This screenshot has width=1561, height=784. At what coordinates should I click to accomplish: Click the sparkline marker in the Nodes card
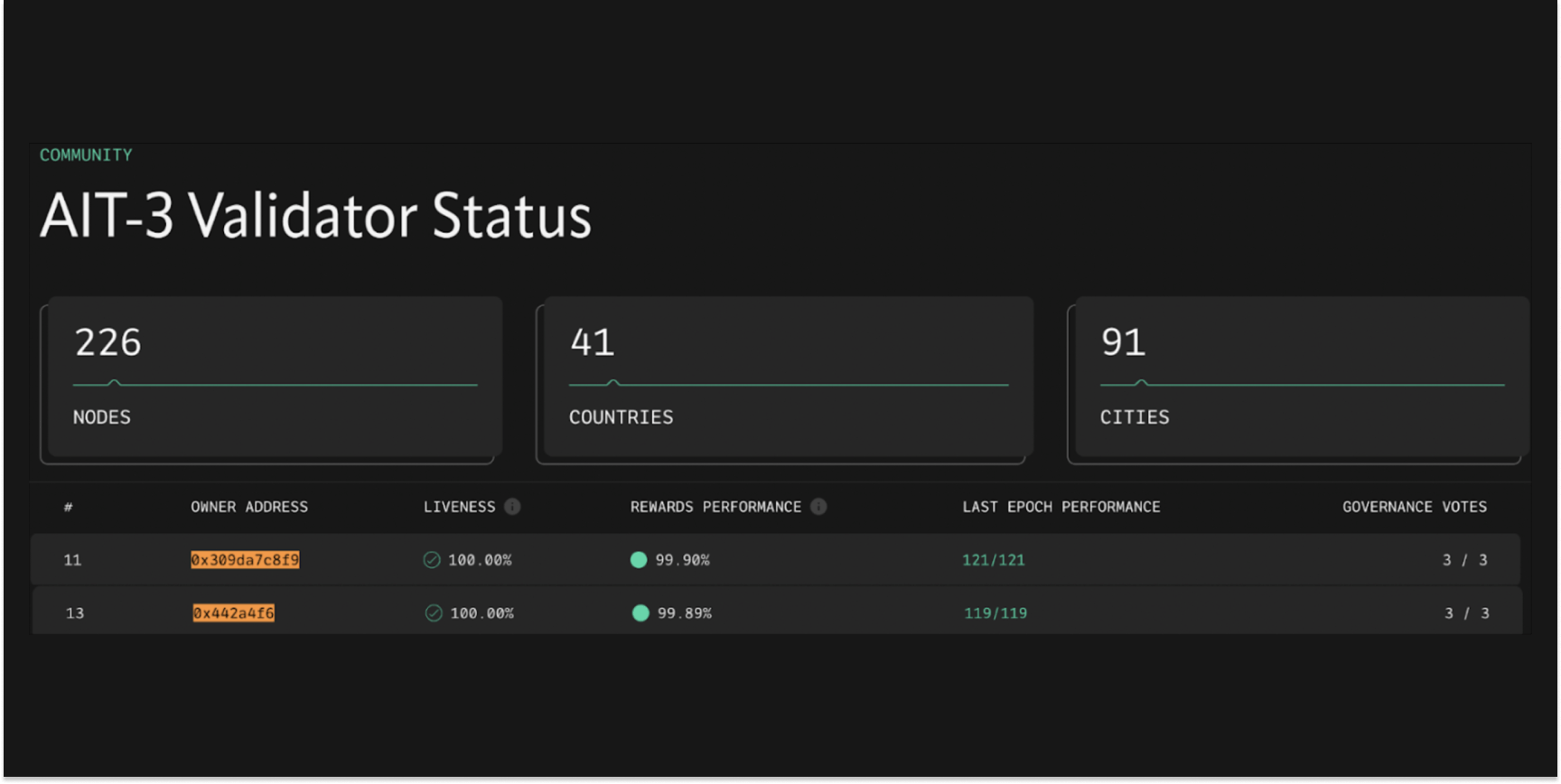[x=114, y=383]
